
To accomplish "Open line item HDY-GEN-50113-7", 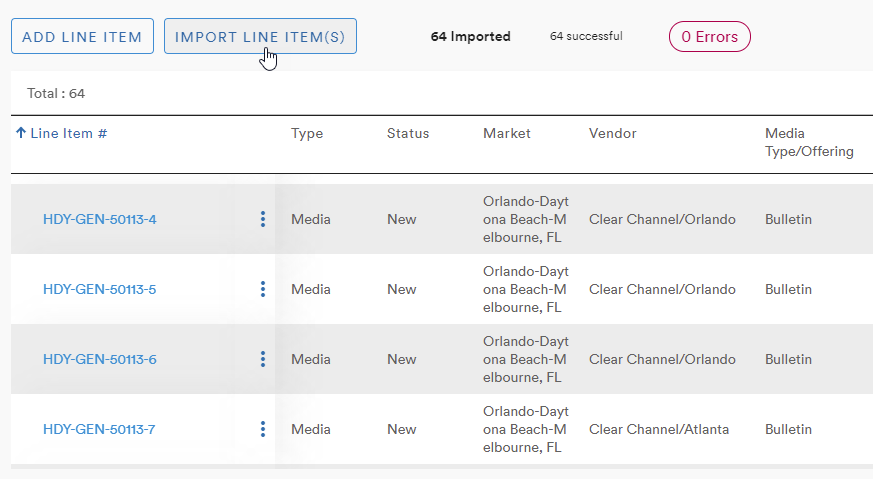I will [99, 429].
